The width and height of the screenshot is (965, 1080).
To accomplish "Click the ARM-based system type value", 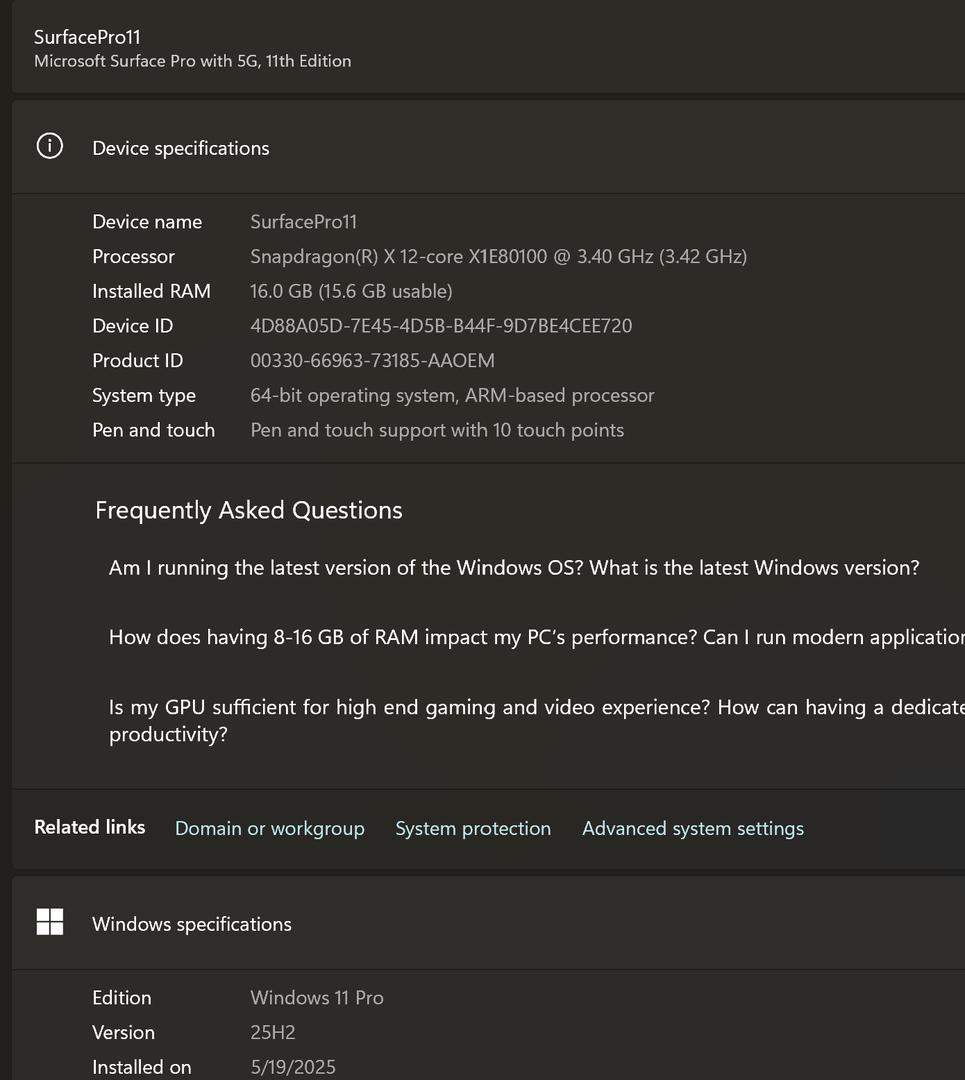I will [452, 396].
